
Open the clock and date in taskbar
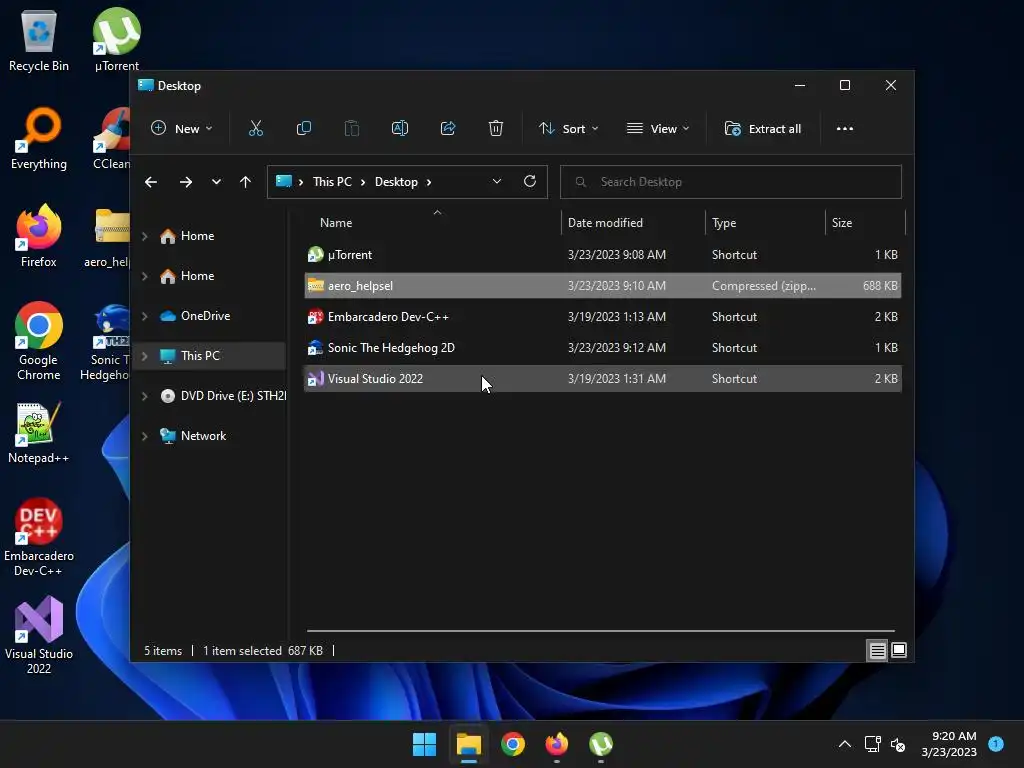949,744
